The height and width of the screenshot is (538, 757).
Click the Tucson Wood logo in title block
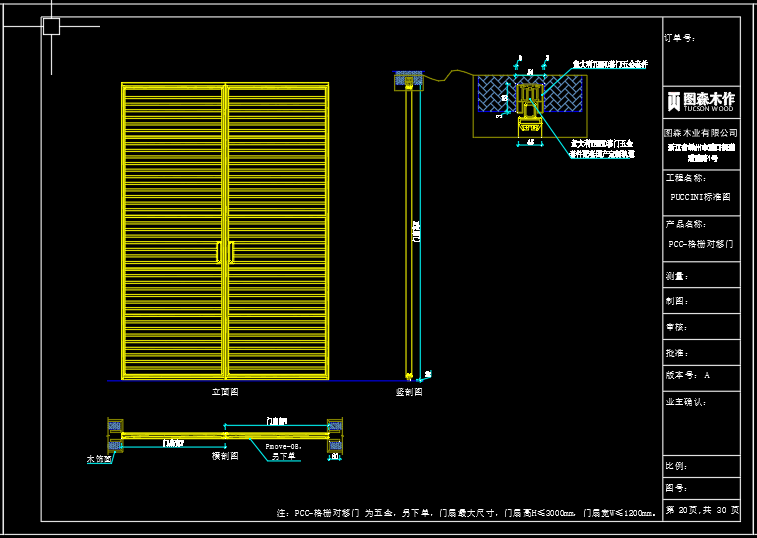[701, 100]
